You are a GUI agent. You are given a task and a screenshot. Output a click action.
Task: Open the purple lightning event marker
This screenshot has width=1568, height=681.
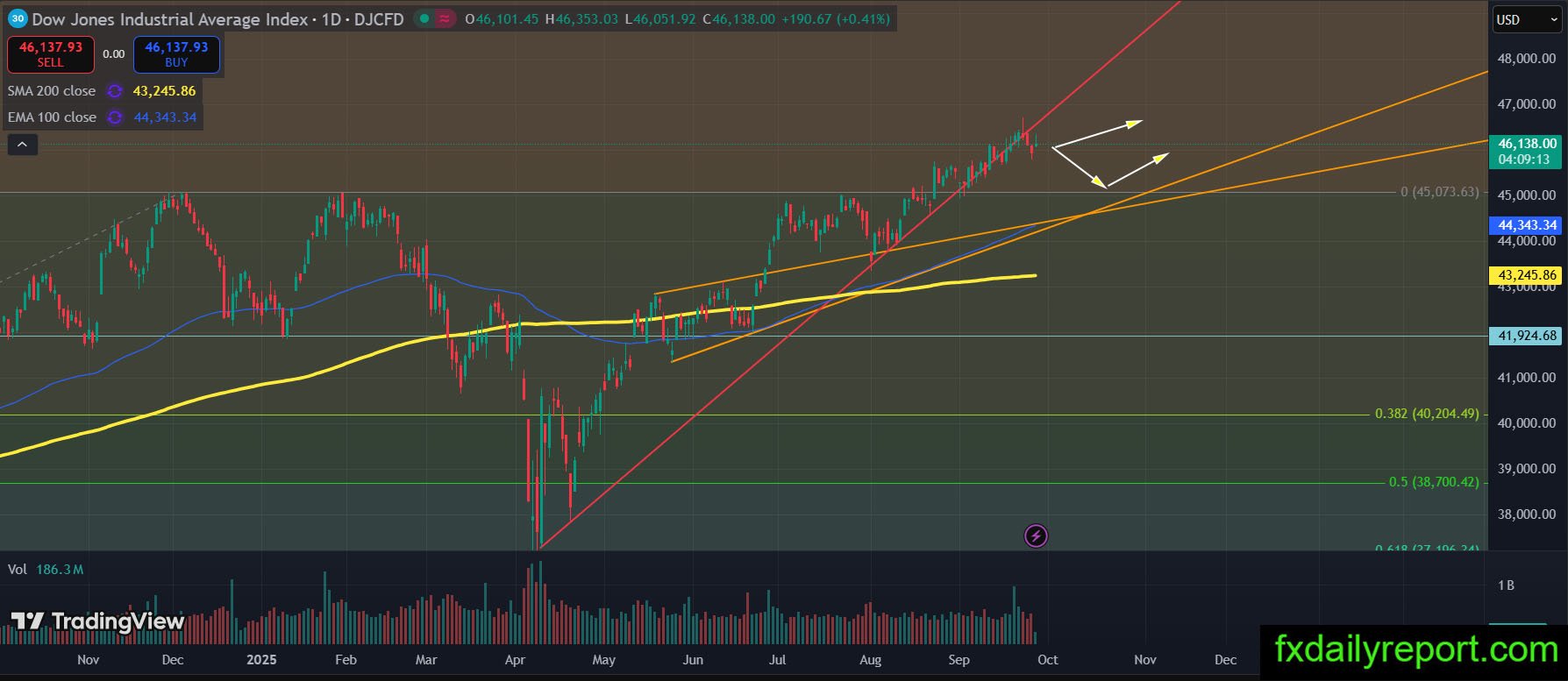coord(1036,536)
